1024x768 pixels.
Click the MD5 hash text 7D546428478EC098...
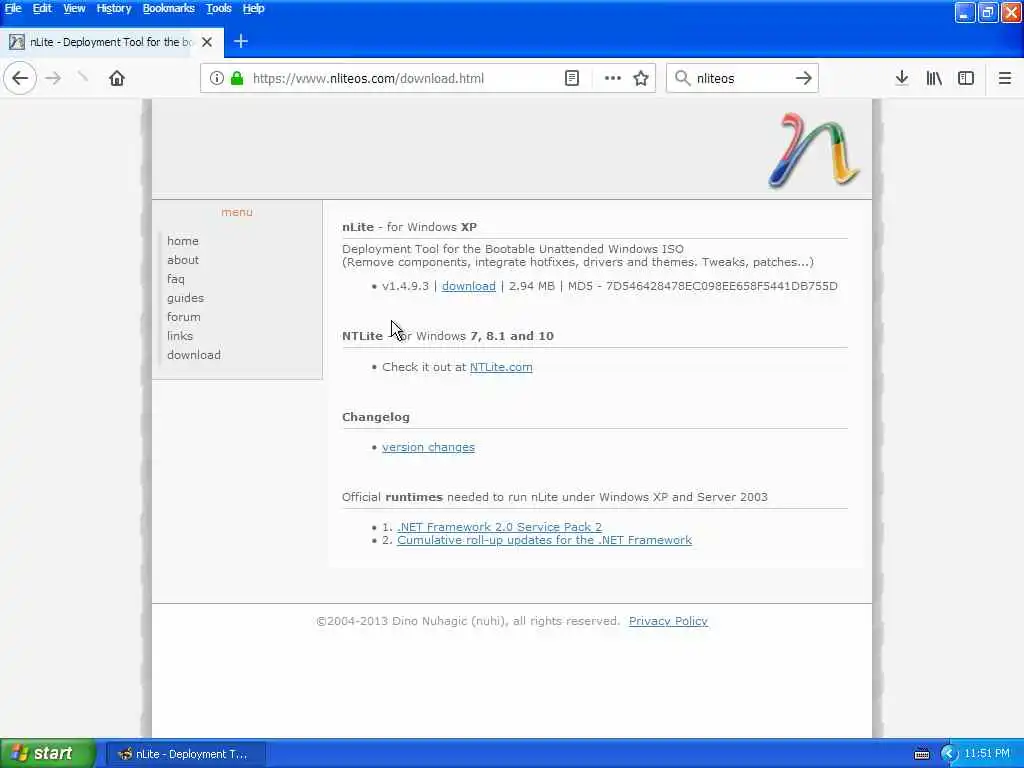(x=722, y=286)
